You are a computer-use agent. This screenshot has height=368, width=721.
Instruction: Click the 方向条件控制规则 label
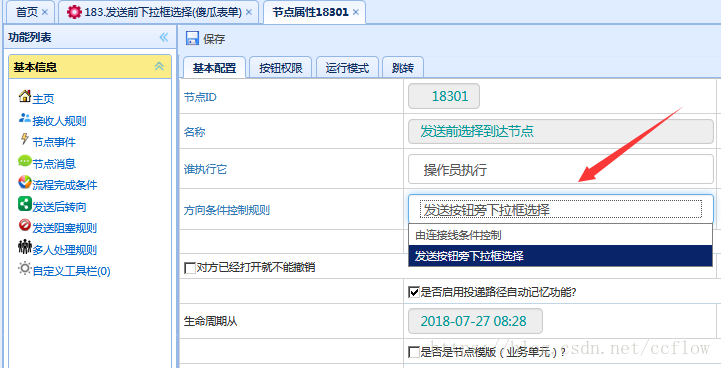coord(227,210)
